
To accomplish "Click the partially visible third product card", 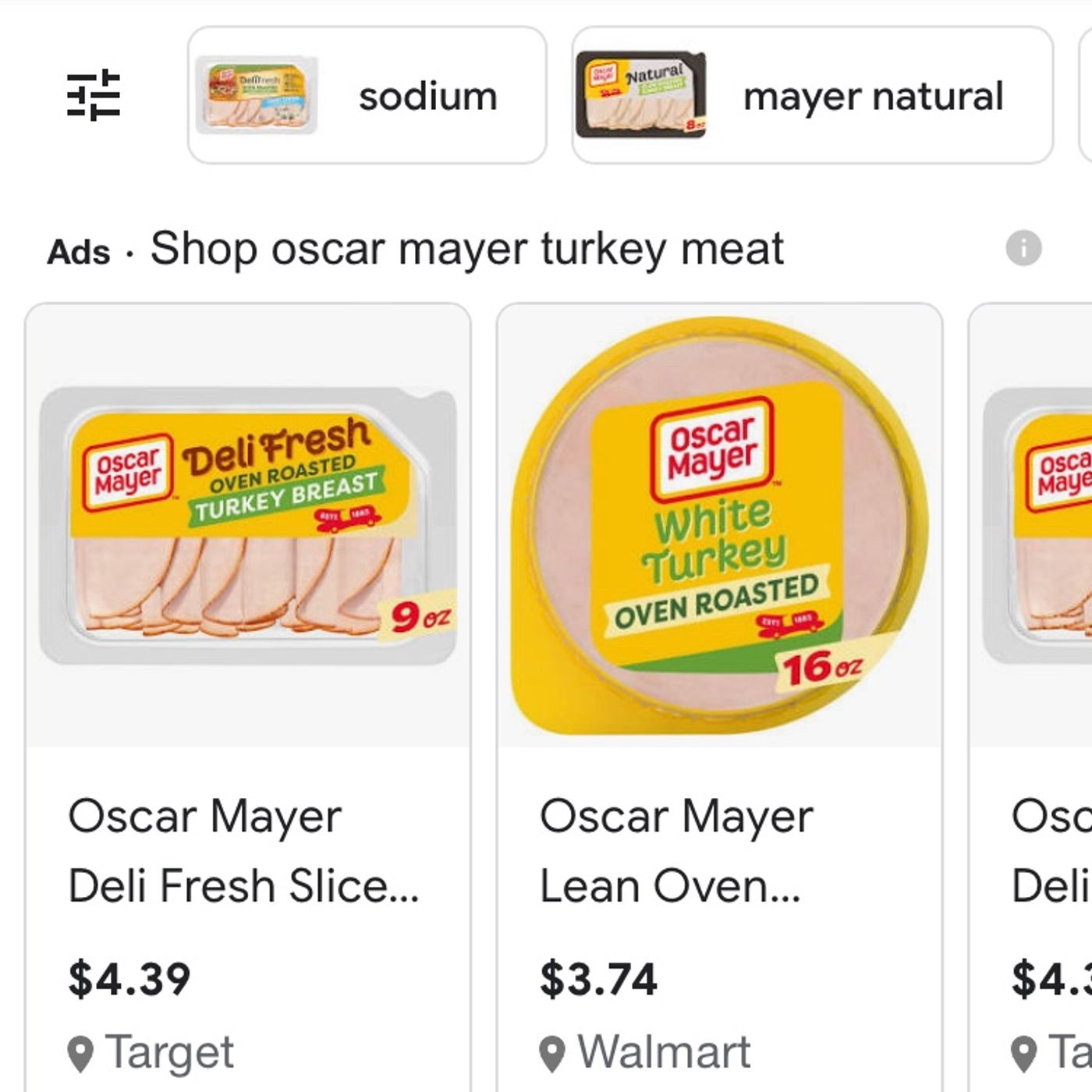I will pyautogui.click(x=1037, y=702).
